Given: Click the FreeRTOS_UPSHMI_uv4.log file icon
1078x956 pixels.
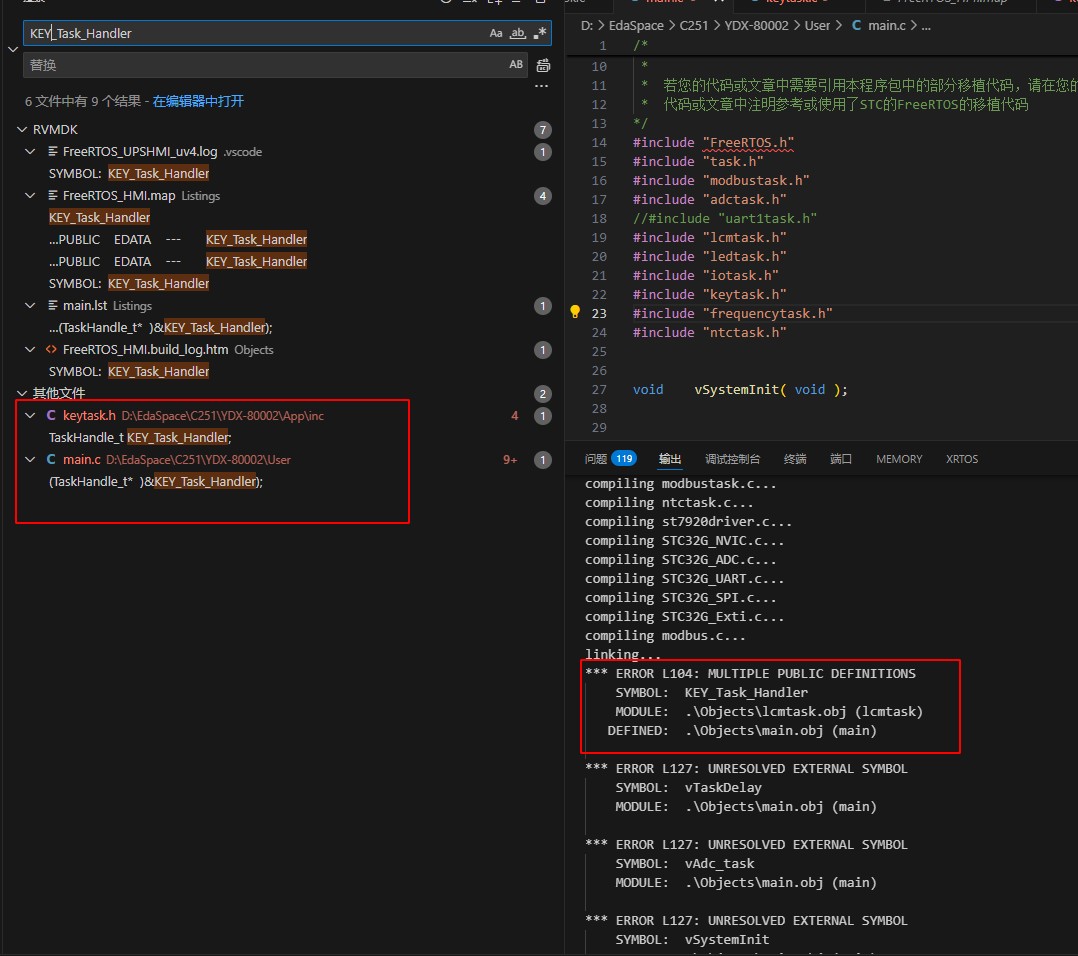Looking at the screenshot, I should [x=53, y=151].
